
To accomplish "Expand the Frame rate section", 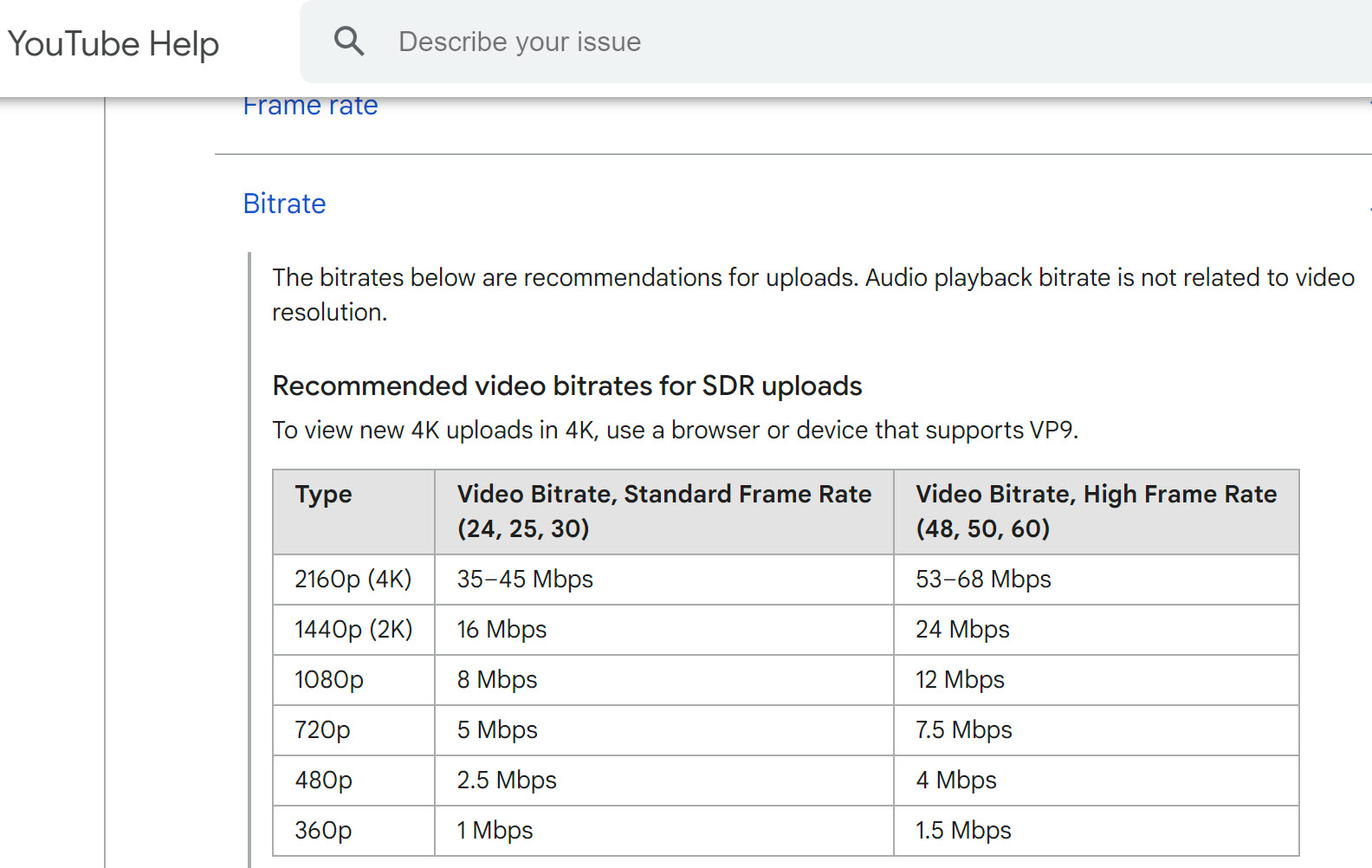I will 310,107.
